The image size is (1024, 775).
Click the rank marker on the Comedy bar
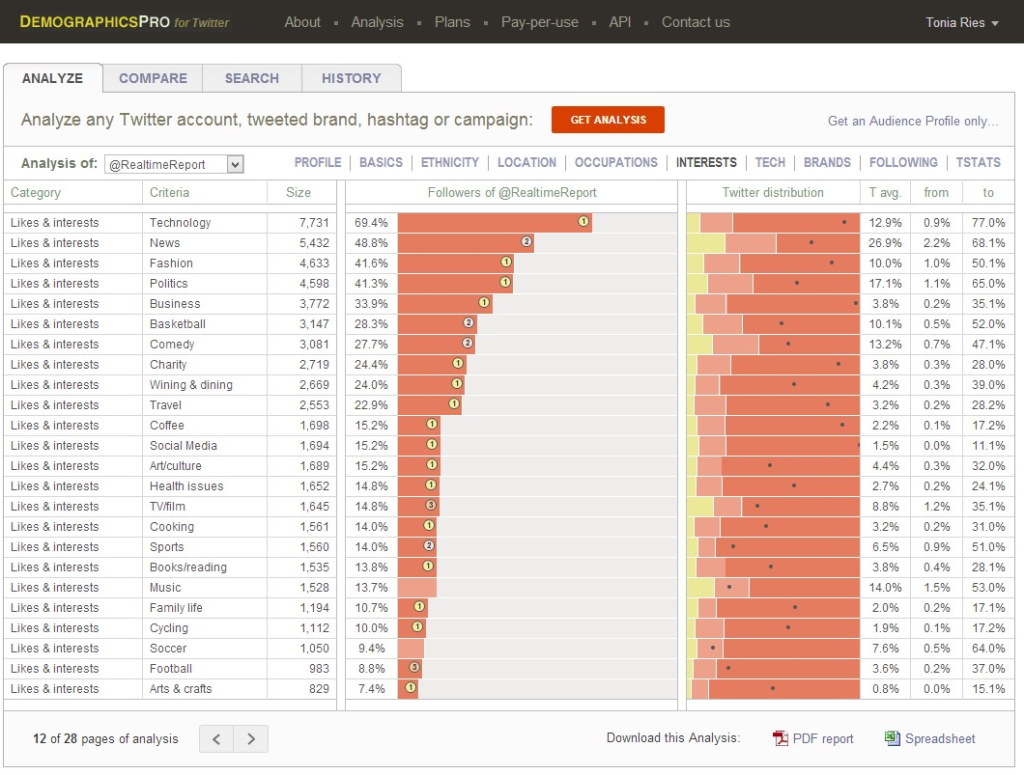(x=467, y=343)
